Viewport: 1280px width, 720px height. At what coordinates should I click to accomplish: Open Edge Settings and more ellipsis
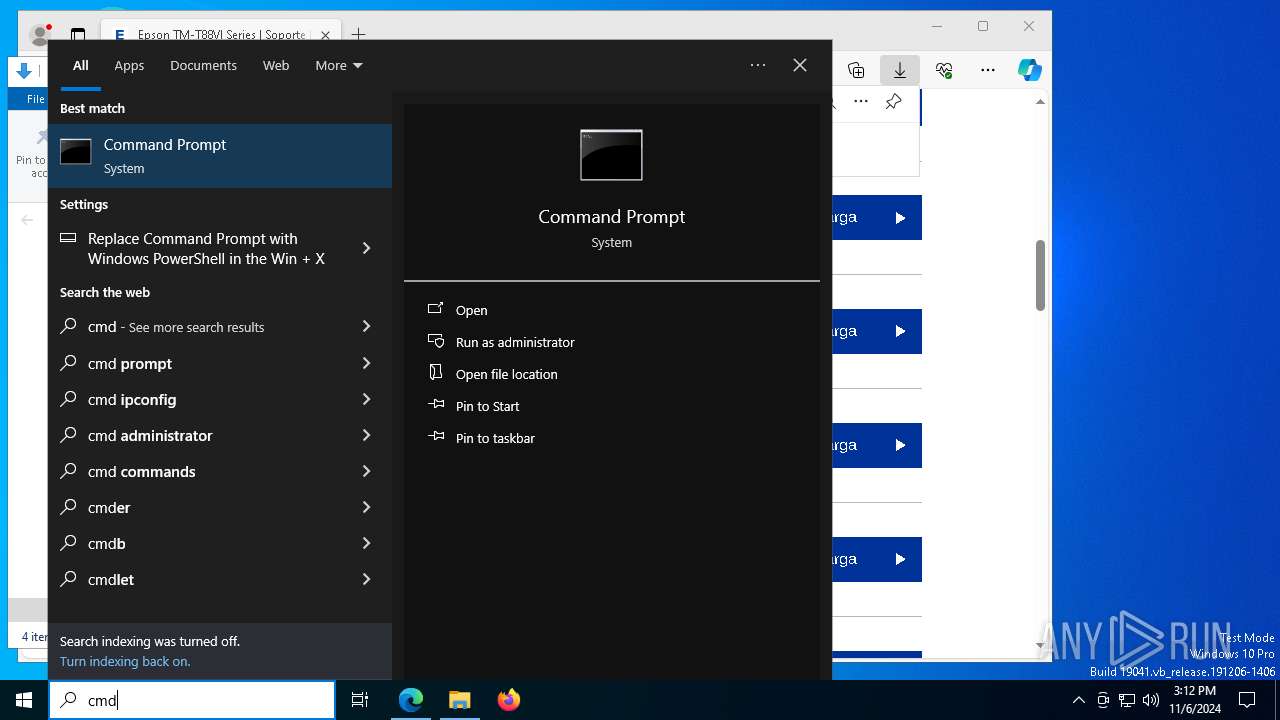tap(988, 70)
